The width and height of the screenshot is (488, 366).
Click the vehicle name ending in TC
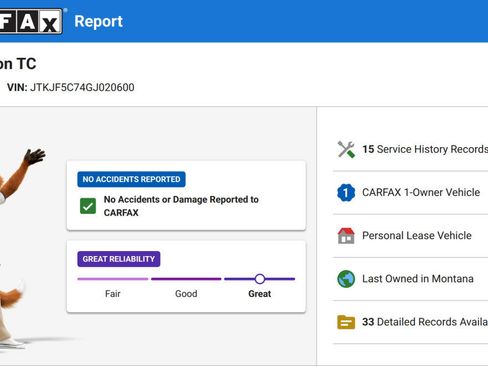(x=18, y=64)
